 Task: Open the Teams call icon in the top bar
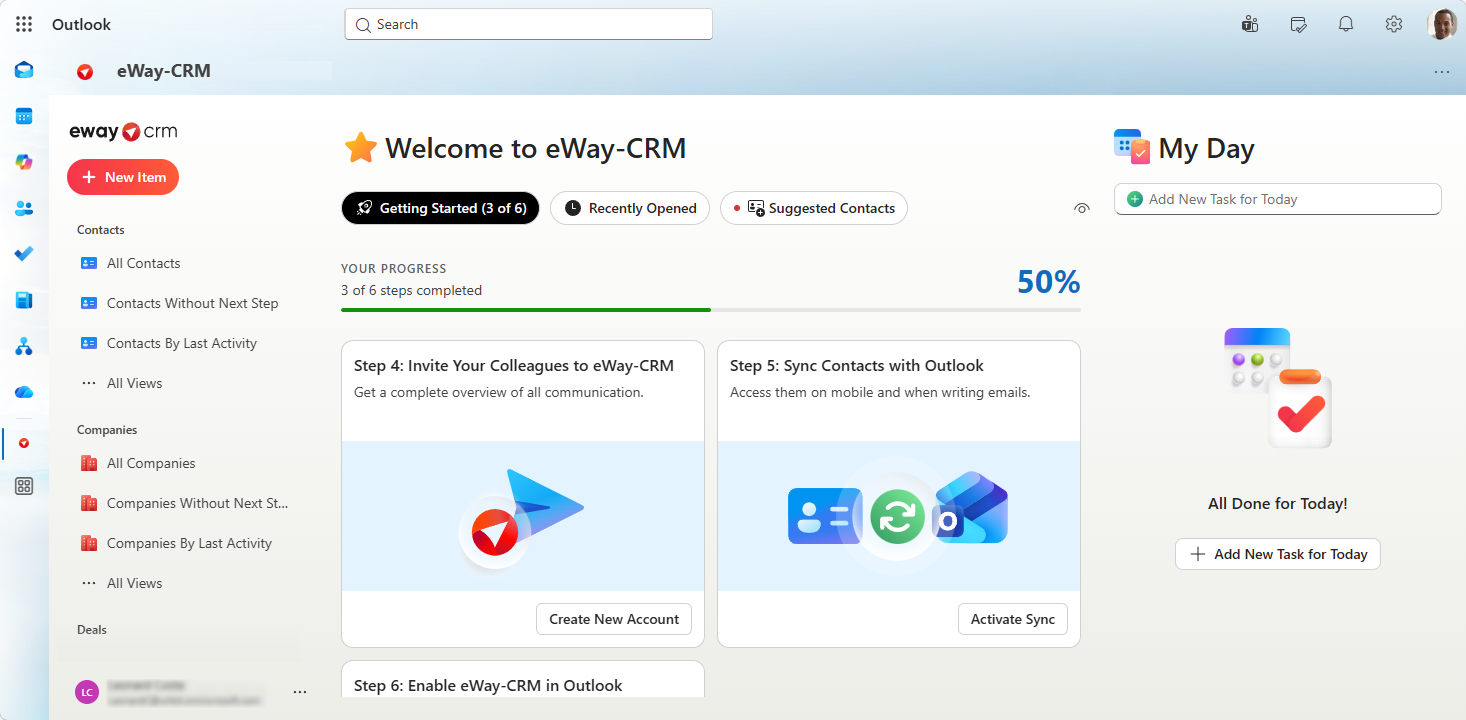coord(1249,24)
